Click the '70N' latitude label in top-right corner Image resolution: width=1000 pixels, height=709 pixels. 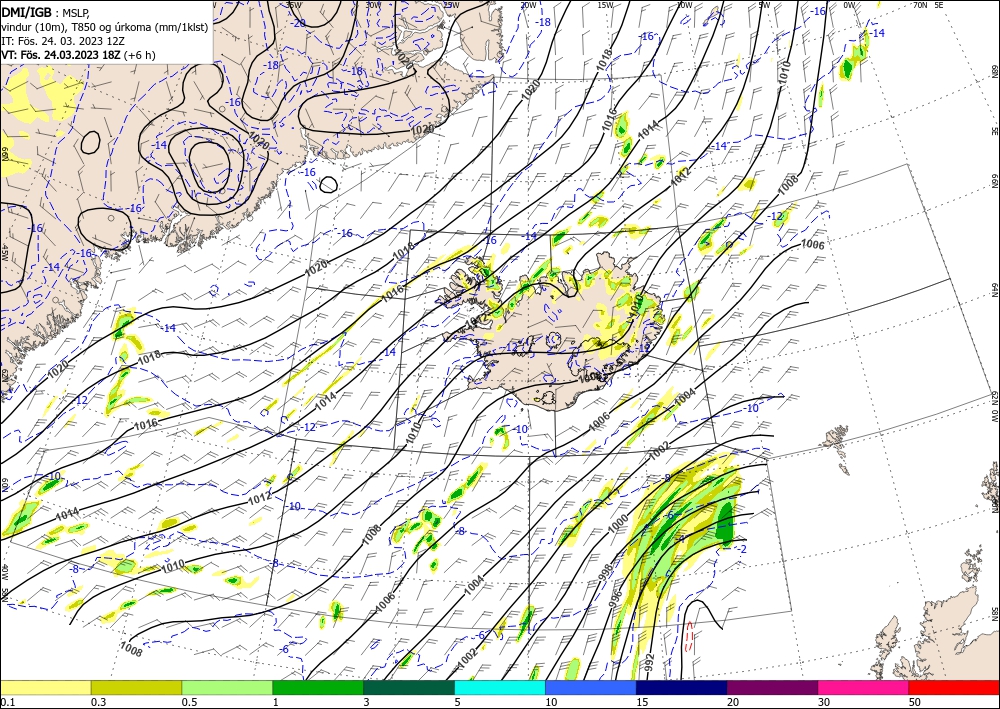click(920, 5)
